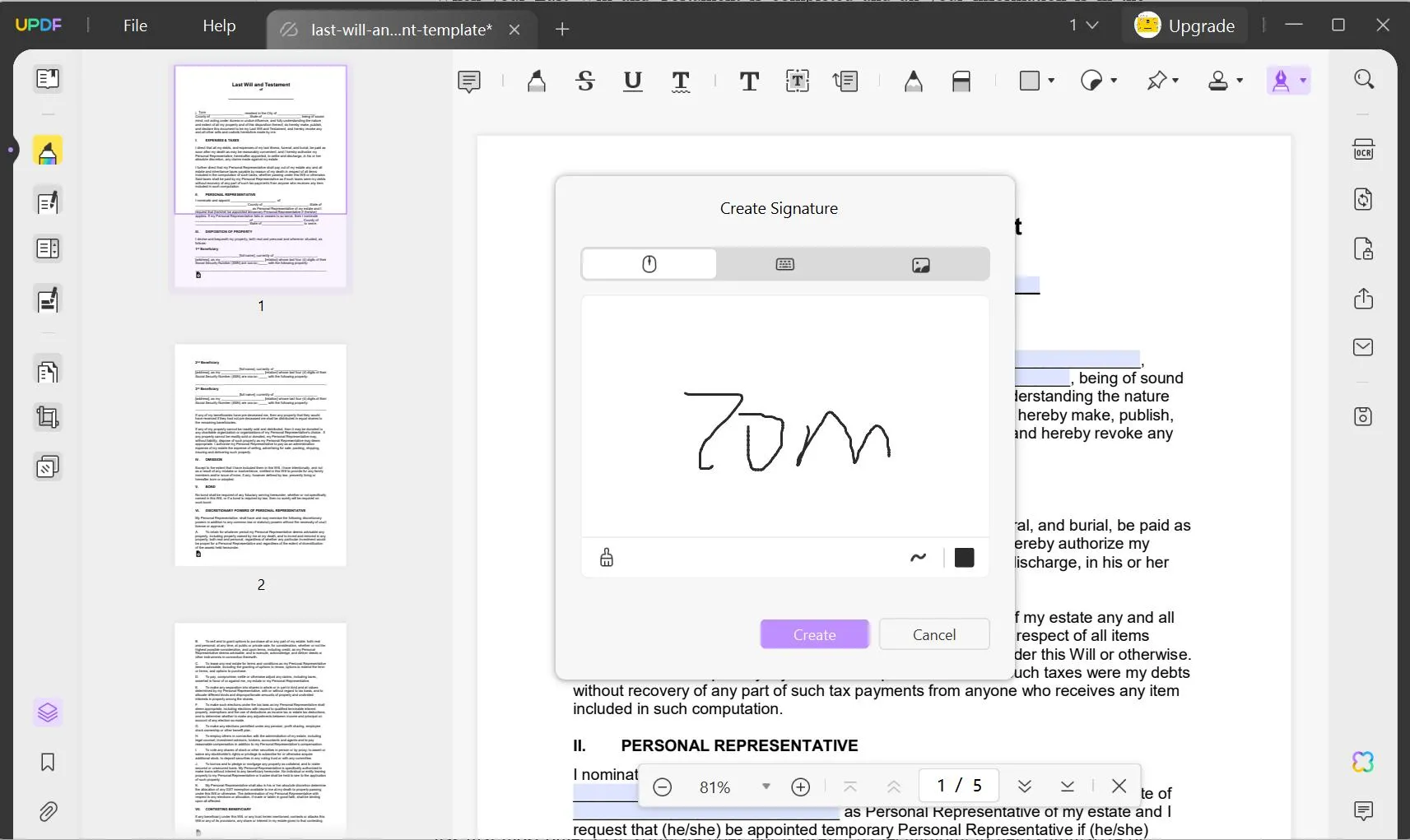
Task: Open the Bookmarks panel icon
Action: [x=48, y=762]
